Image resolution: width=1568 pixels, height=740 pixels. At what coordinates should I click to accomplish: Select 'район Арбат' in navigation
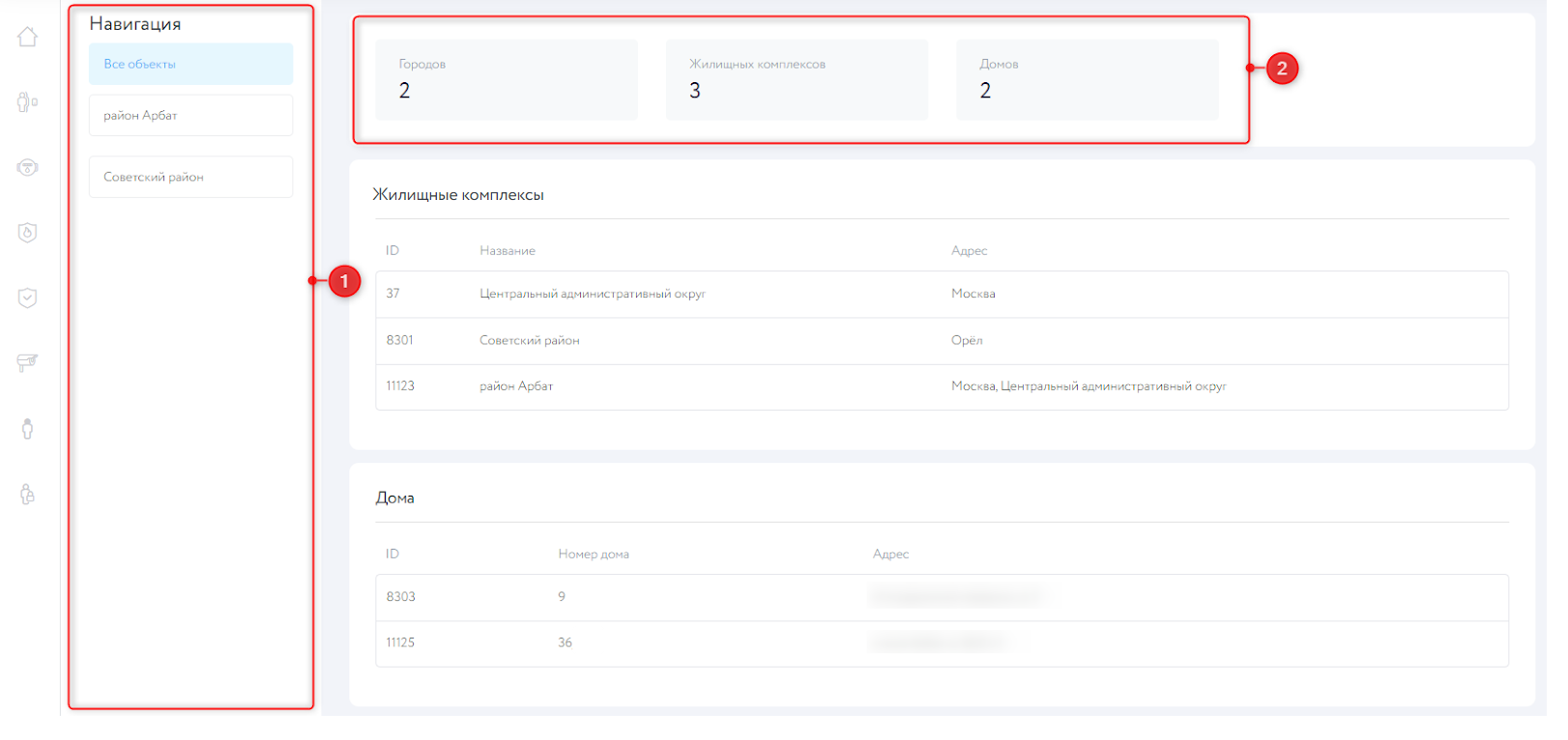[x=191, y=115]
